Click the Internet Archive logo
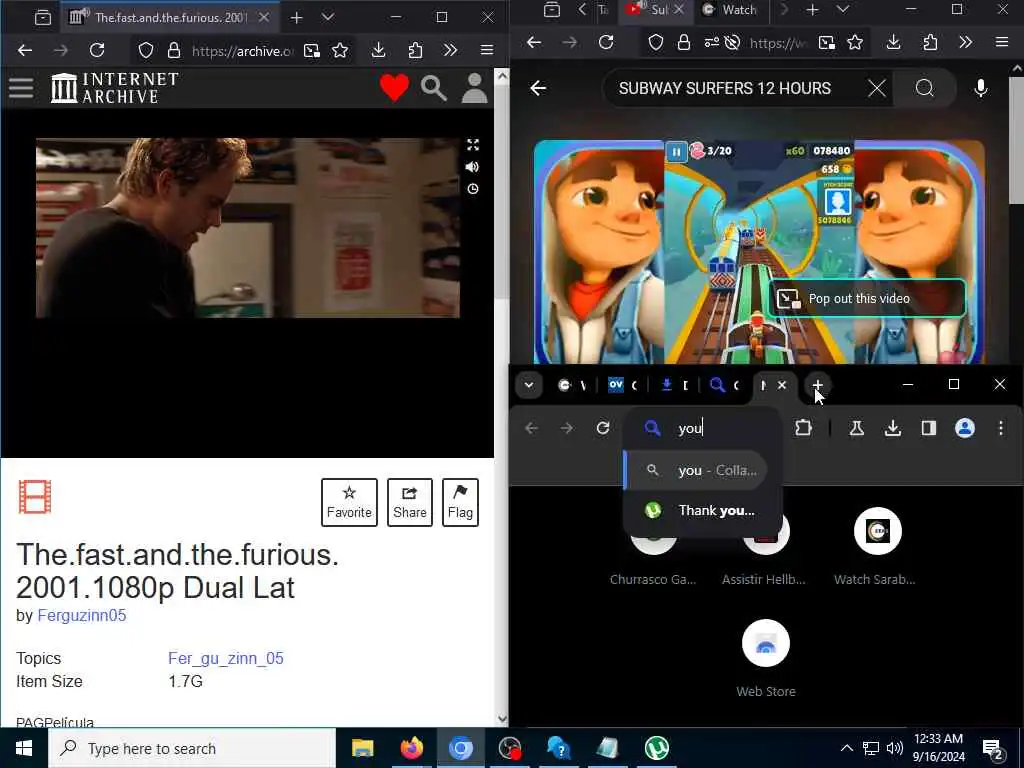1024x768 pixels. (115, 88)
